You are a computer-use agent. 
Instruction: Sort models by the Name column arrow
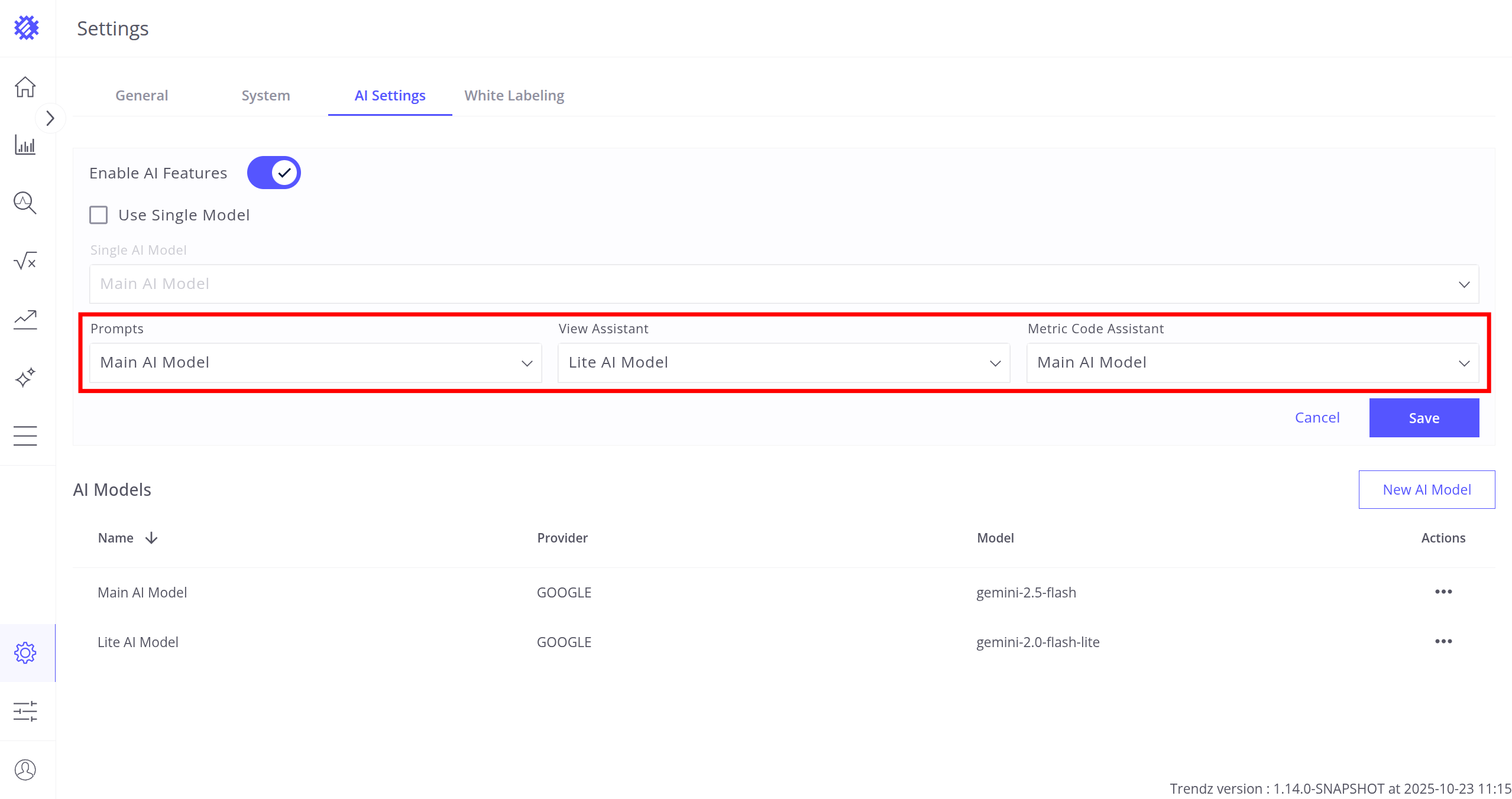[x=151, y=538]
